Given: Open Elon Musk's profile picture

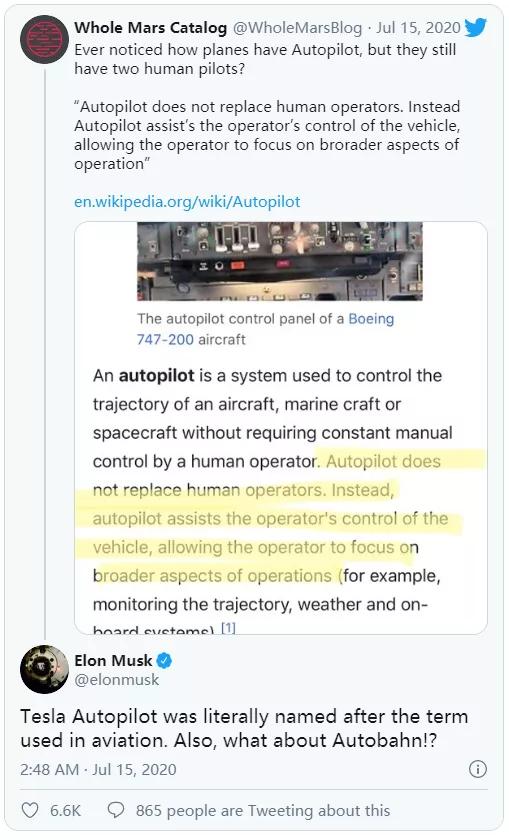Looking at the screenshot, I should coord(44,669).
